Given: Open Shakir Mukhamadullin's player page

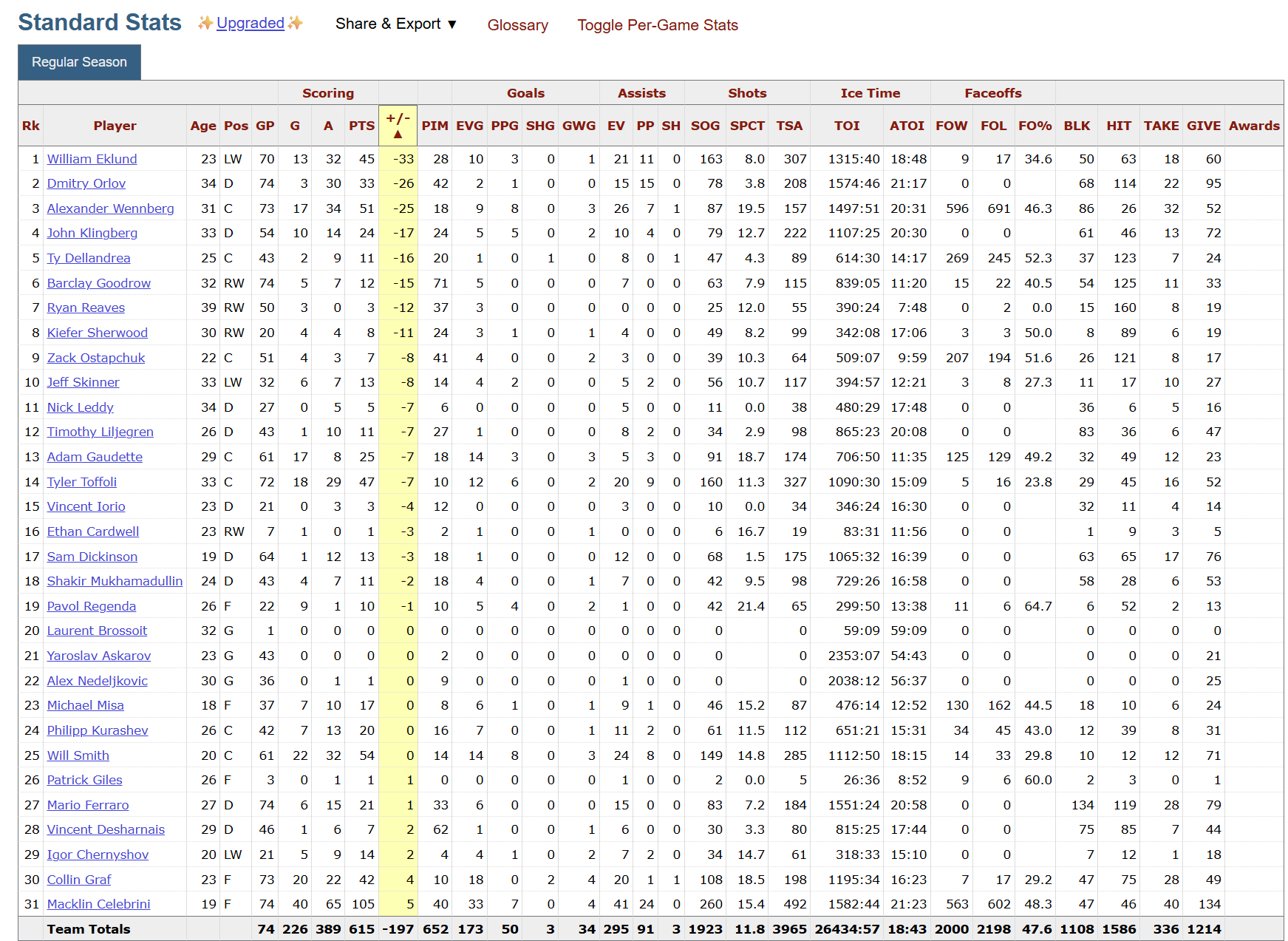Looking at the screenshot, I should [x=115, y=581].
